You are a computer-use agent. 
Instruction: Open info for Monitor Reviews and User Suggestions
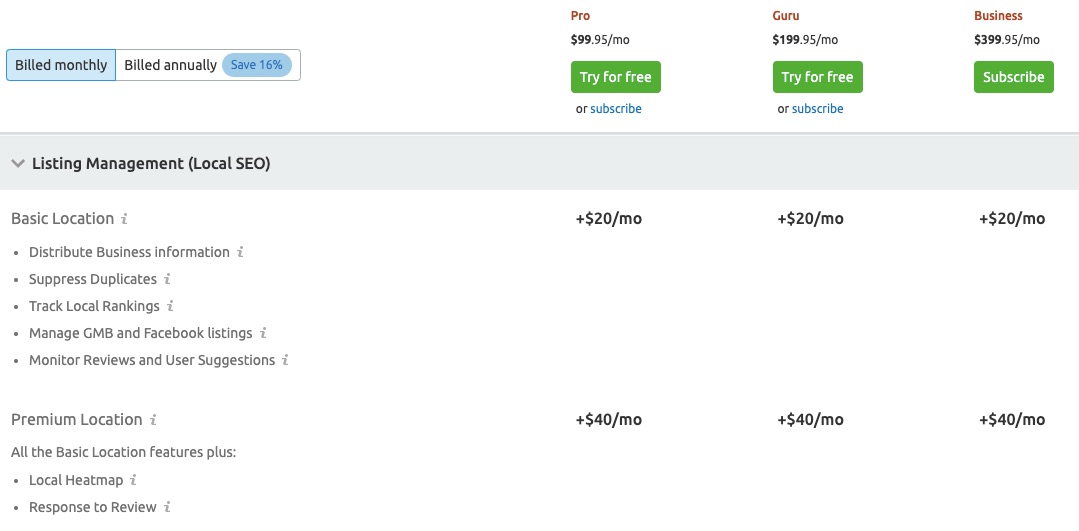pos(286,360)
